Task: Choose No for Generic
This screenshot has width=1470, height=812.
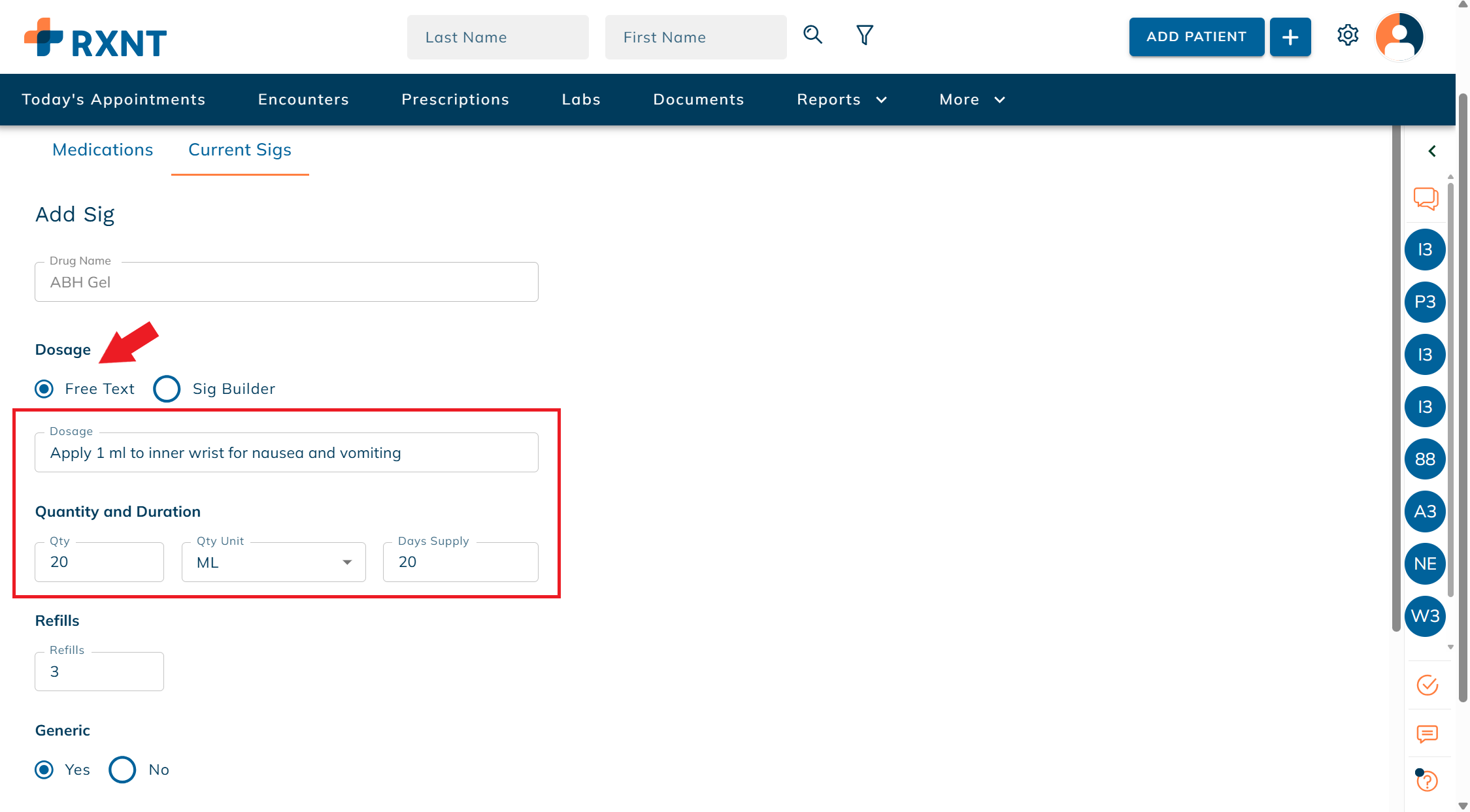Action: pos(122,770)
